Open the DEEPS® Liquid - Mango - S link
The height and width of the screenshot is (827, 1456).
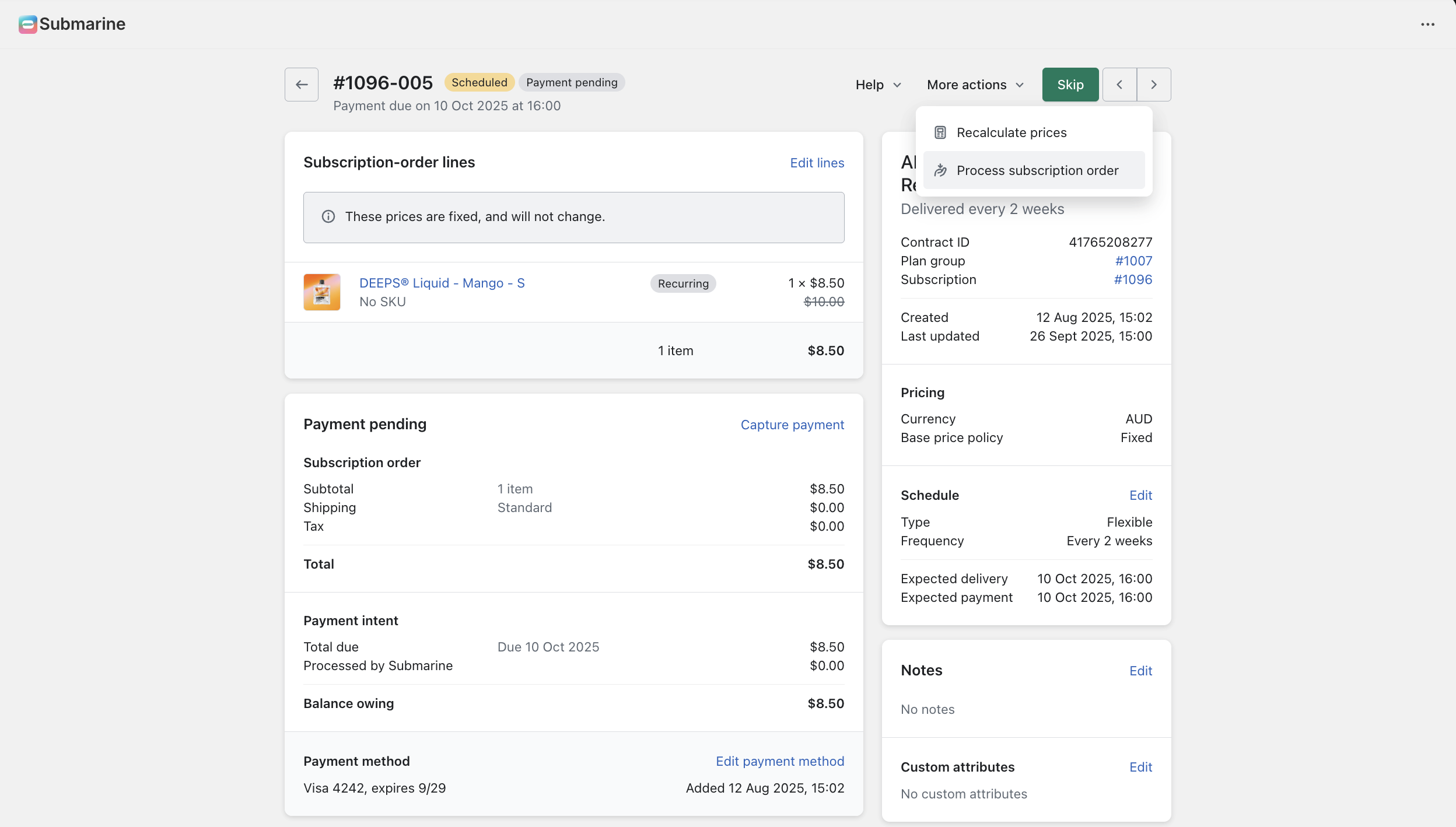pos(442,283)
